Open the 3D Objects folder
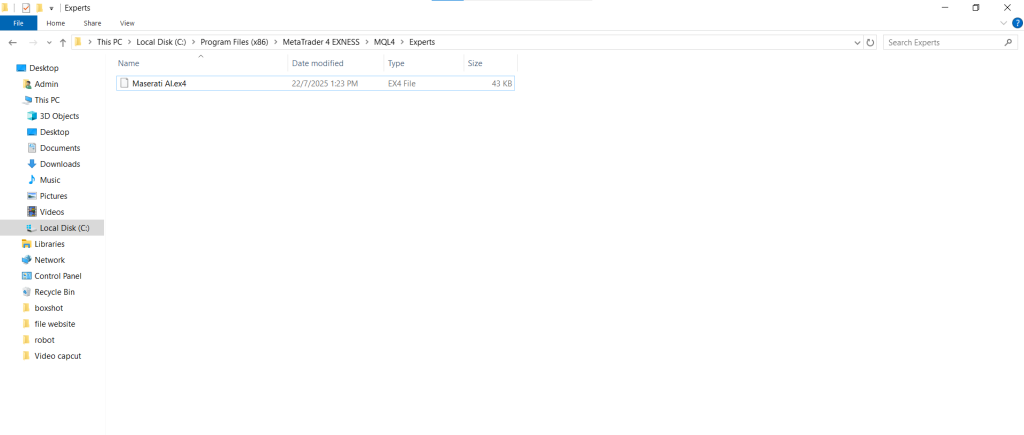This screenshot has width=1024, height=435. [59, 116]
